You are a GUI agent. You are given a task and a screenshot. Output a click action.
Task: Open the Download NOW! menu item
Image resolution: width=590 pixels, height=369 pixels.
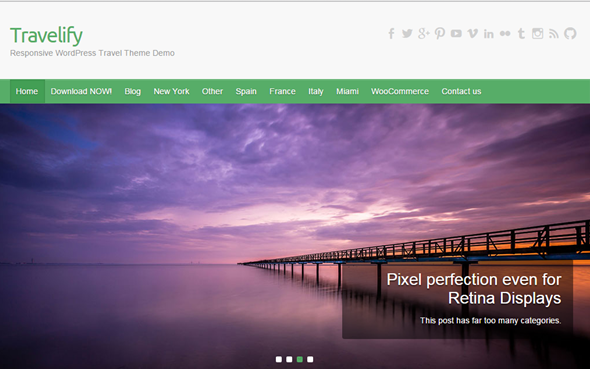pyautogui.click(x=81, y=91)
